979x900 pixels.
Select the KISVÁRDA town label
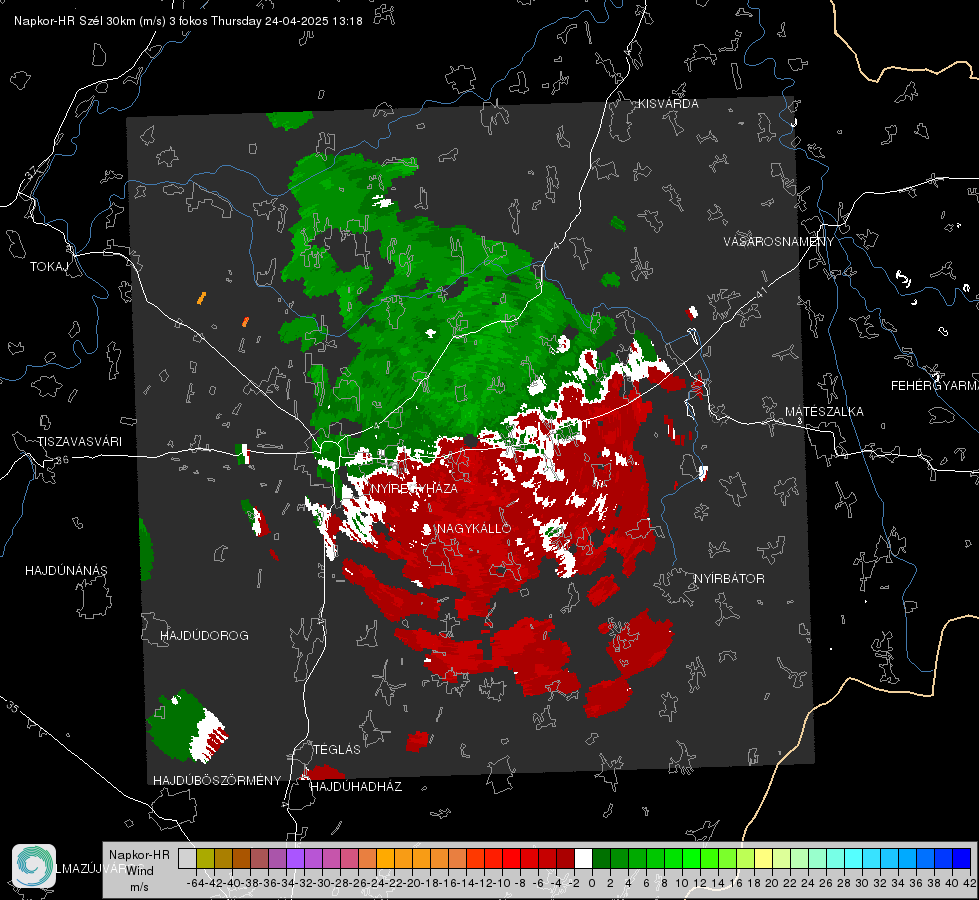pyautogui.click(x=668, y=104)
